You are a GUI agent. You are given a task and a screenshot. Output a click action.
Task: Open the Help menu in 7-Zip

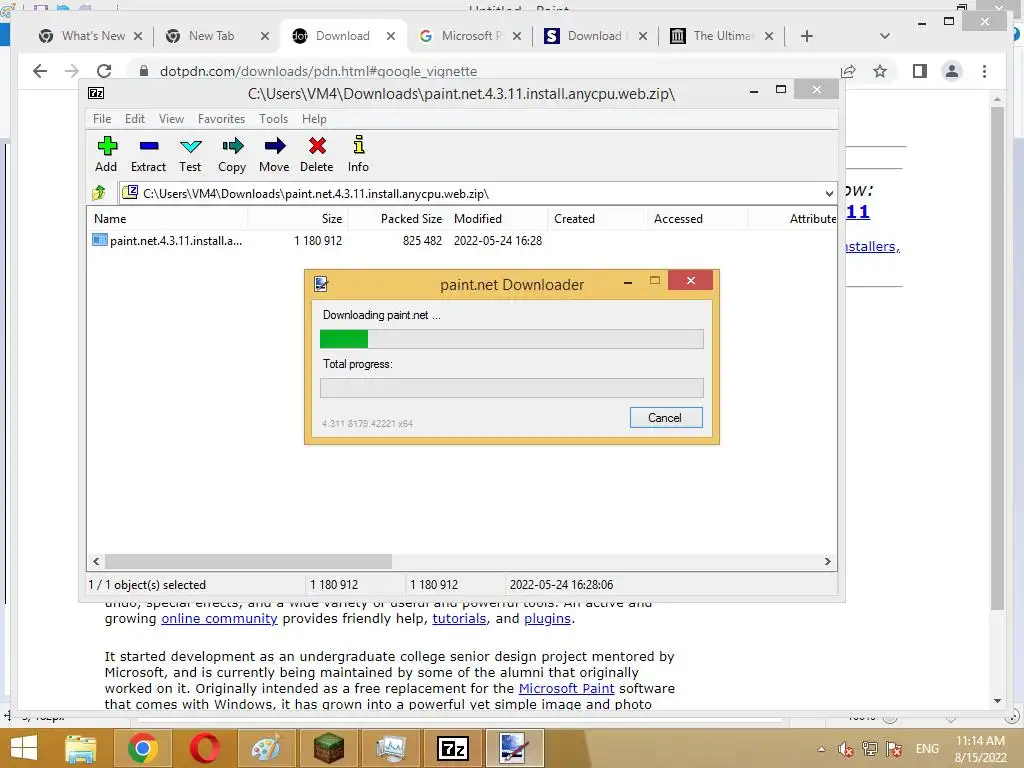(314, 119)
